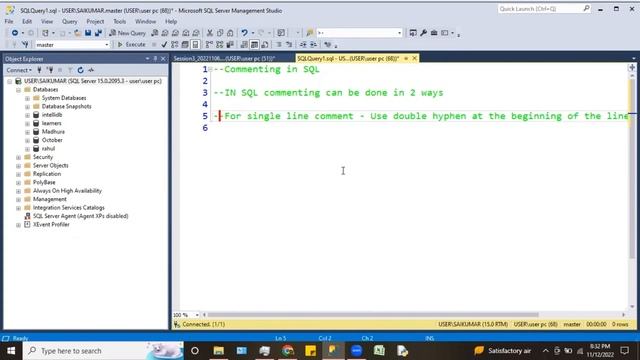Expand the October database node

[27, 140]
